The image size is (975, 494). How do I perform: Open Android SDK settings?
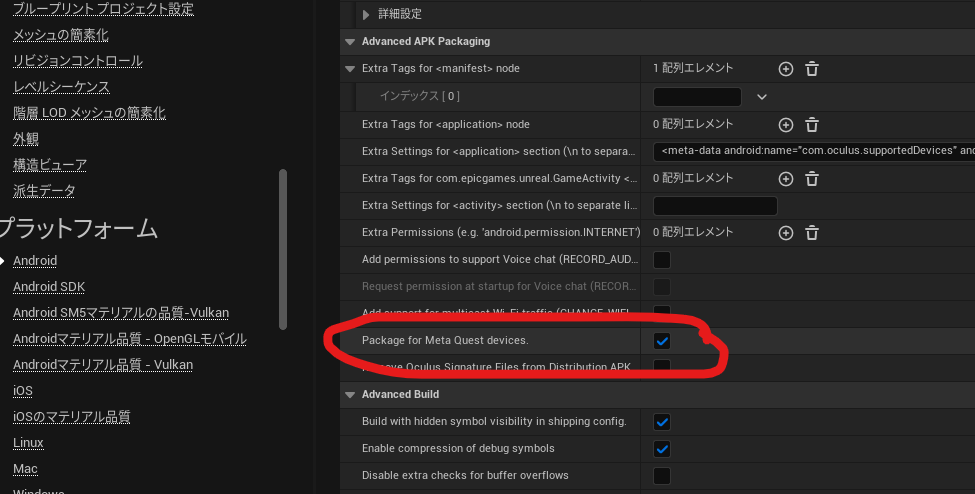[49, 287]
